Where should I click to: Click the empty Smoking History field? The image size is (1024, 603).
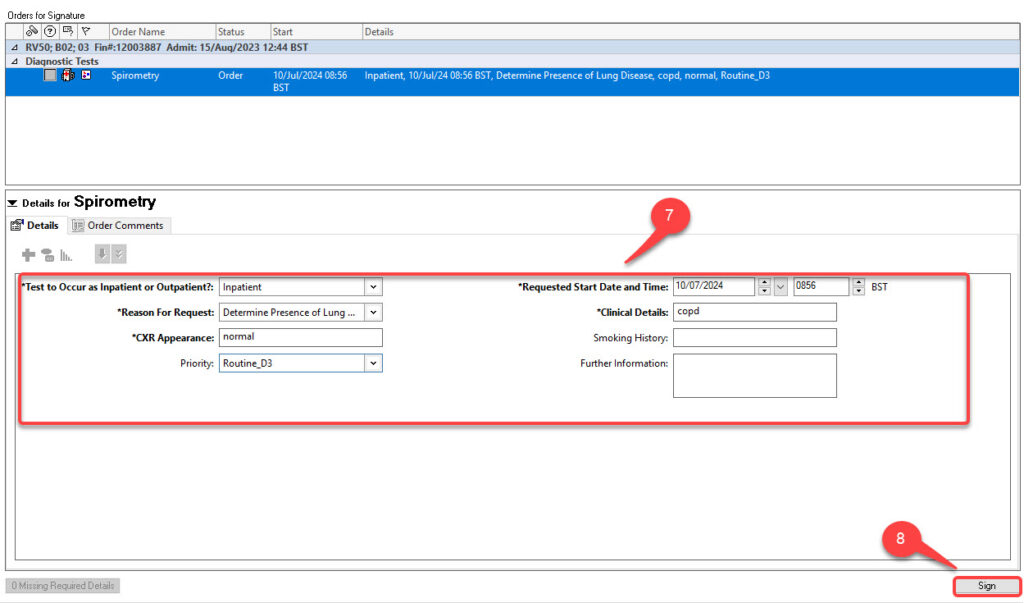(x=754, y=338)
